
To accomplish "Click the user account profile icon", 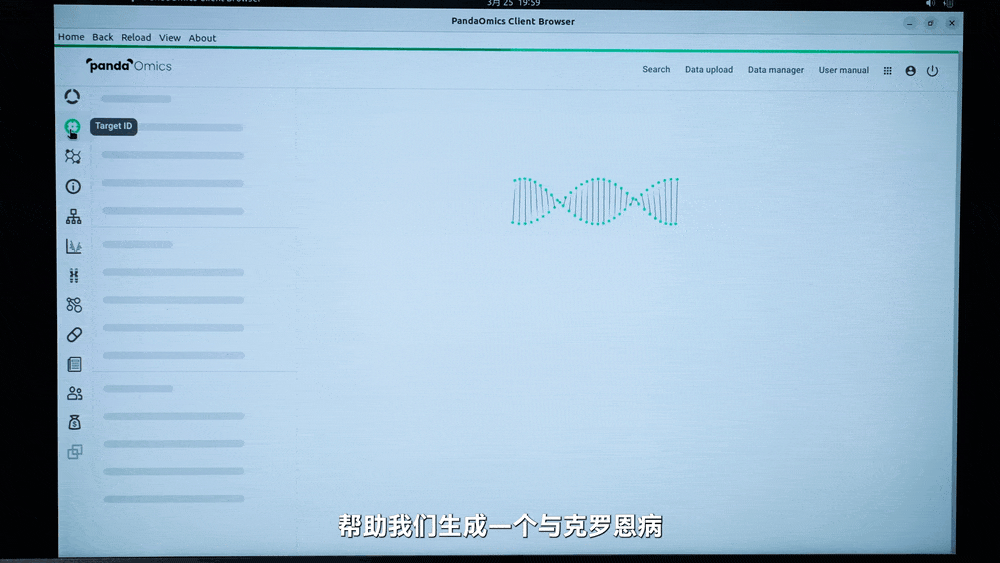I will (910, 71).
